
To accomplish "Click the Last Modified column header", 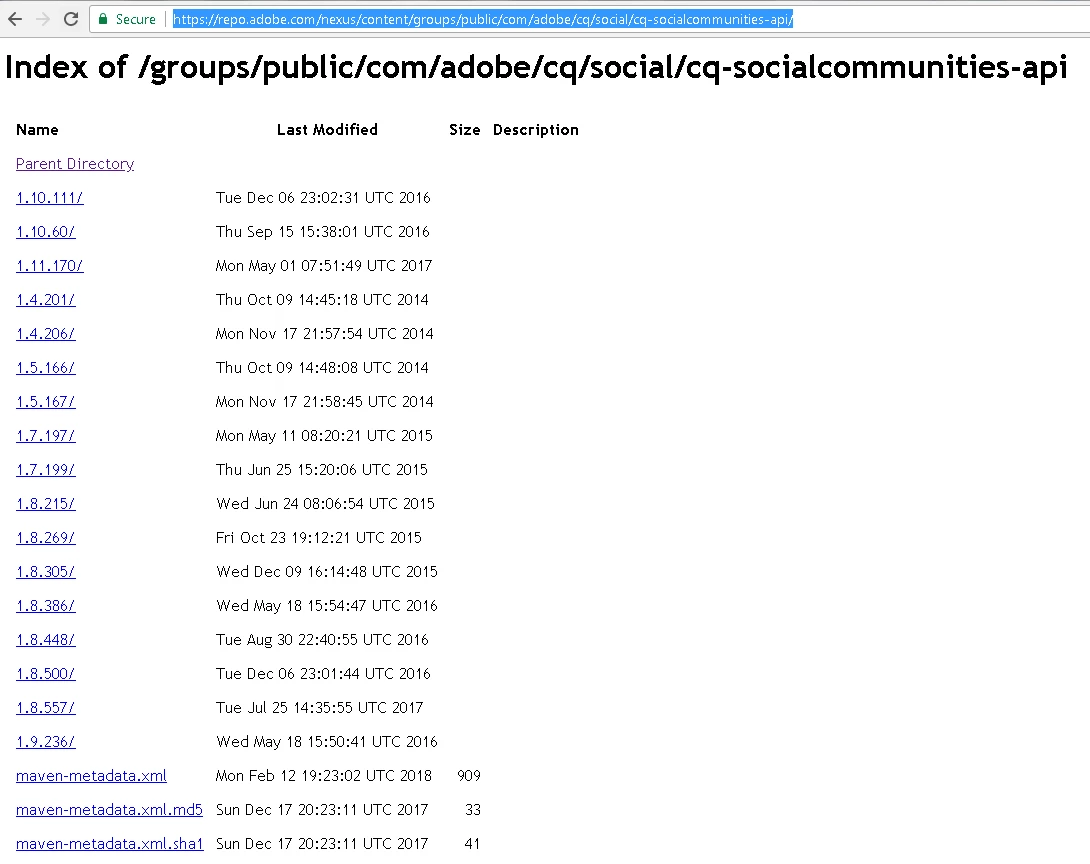I will [x=327, y=130].
